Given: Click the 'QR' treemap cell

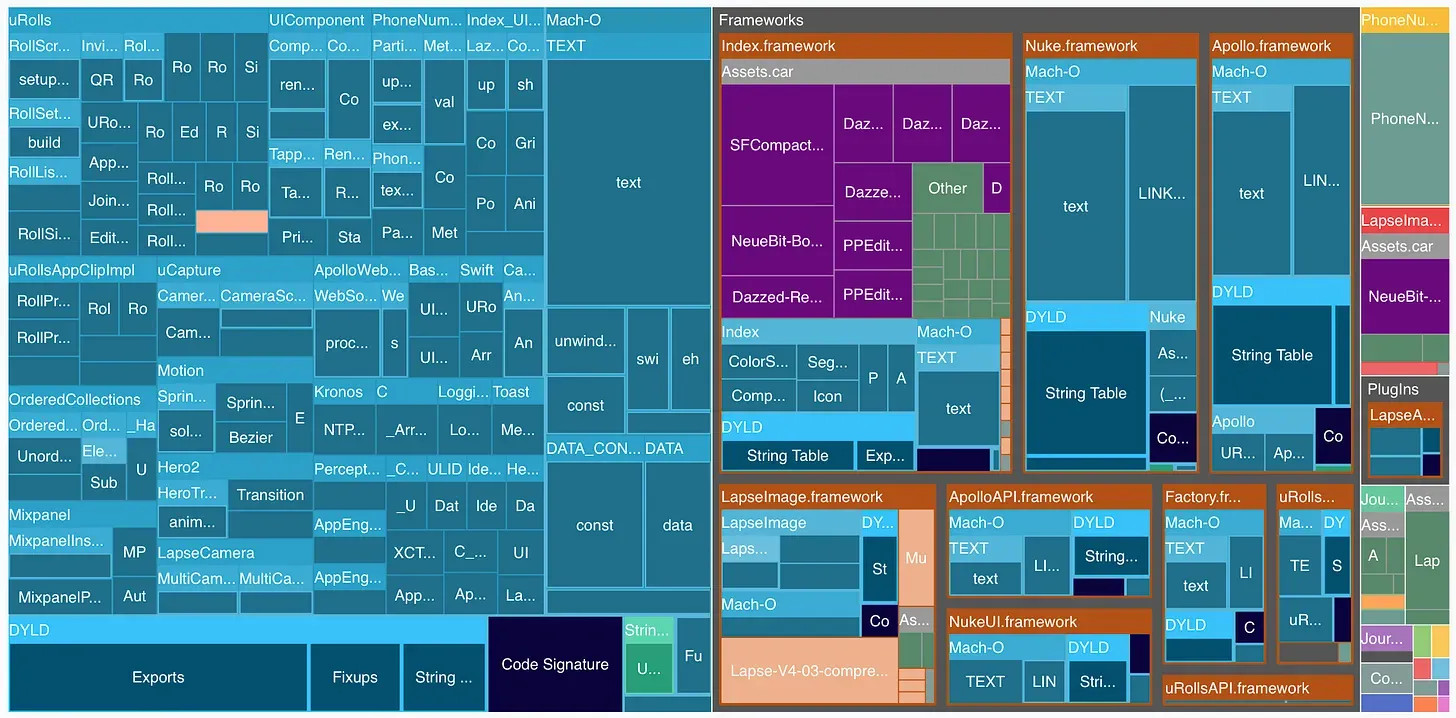Looking at the screenshot, I should tap(101, 80).
